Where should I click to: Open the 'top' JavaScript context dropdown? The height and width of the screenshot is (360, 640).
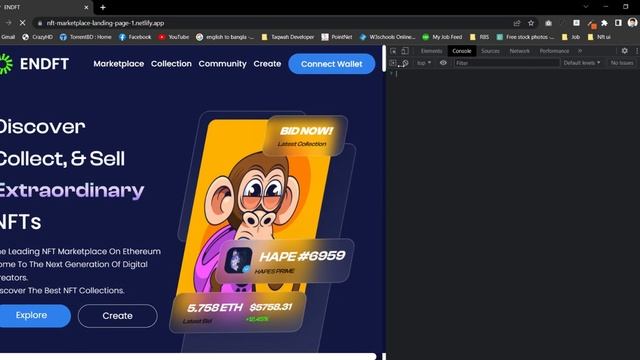424,63
